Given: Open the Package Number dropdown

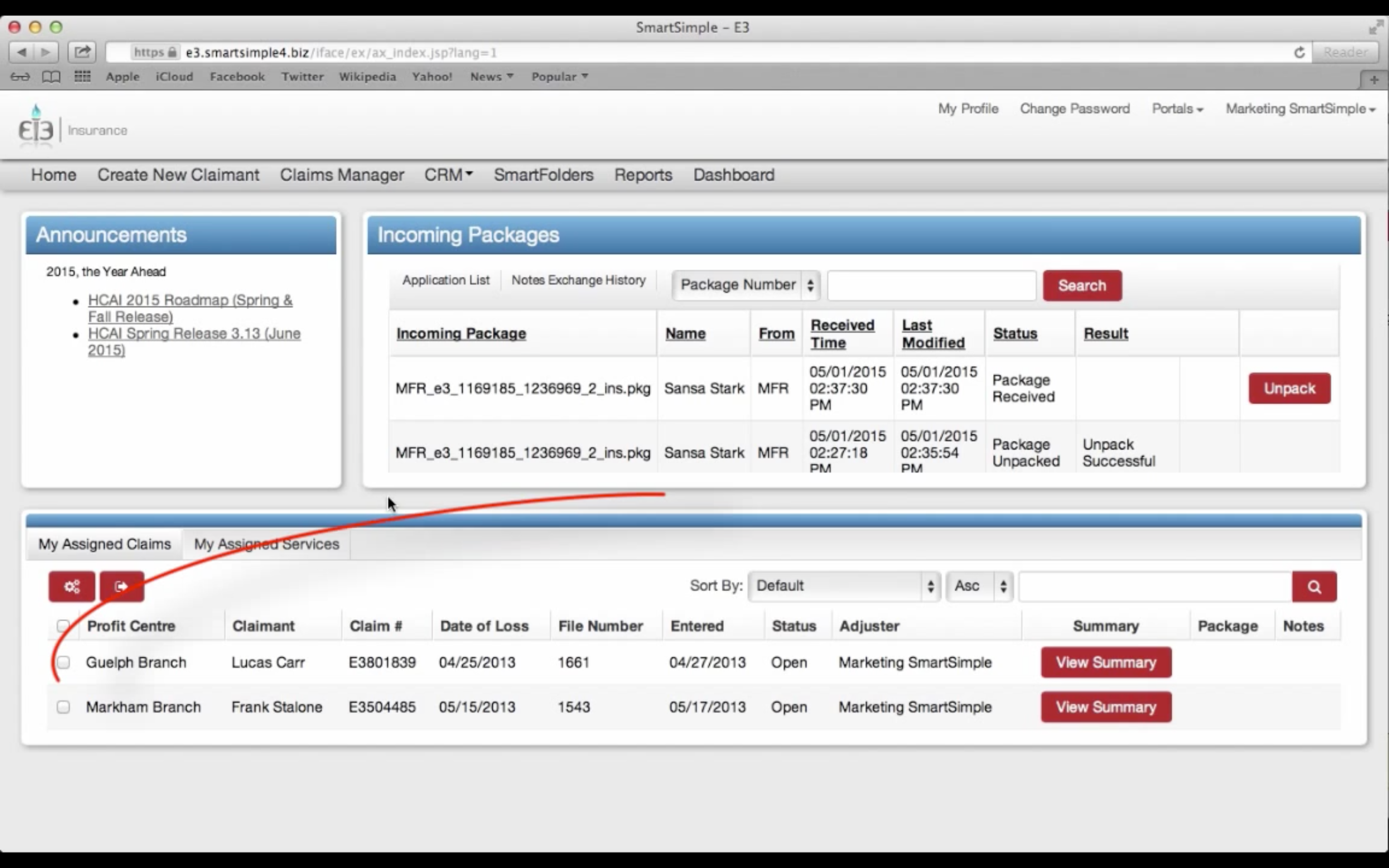Looking at the screenshot, I should tap(746, 285).
